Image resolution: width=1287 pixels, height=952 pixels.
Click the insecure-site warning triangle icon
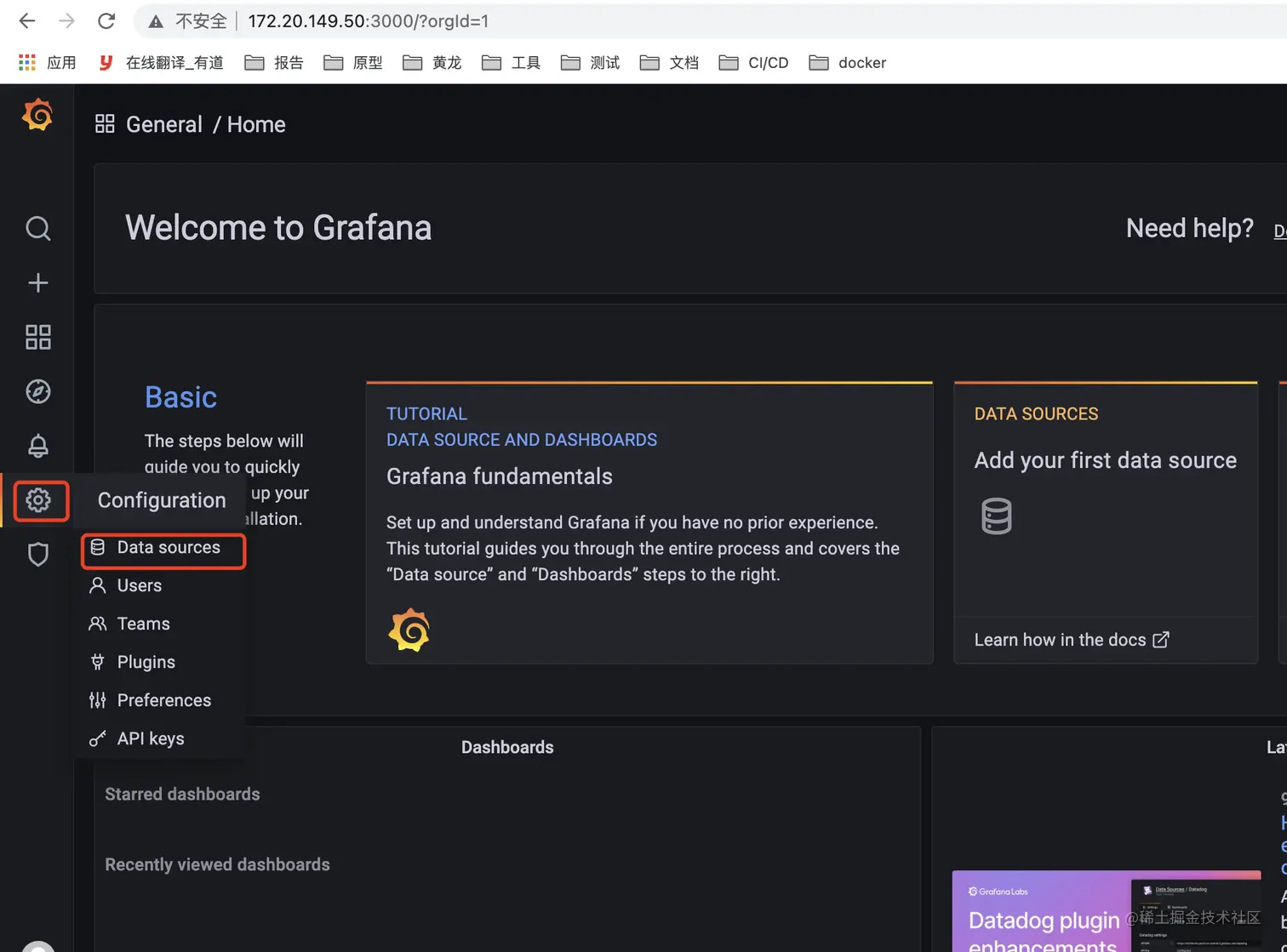pos(156,21)
